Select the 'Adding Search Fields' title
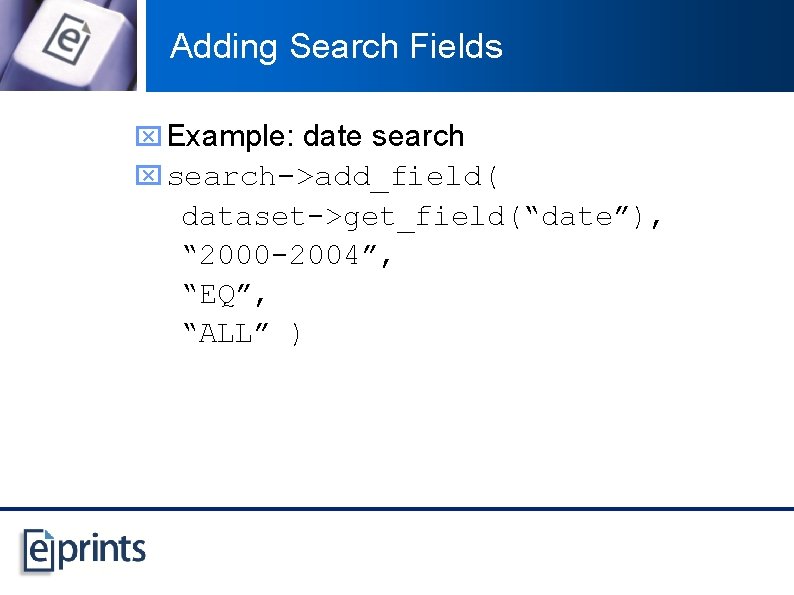 pyautogui.click(x=336, y=47)
